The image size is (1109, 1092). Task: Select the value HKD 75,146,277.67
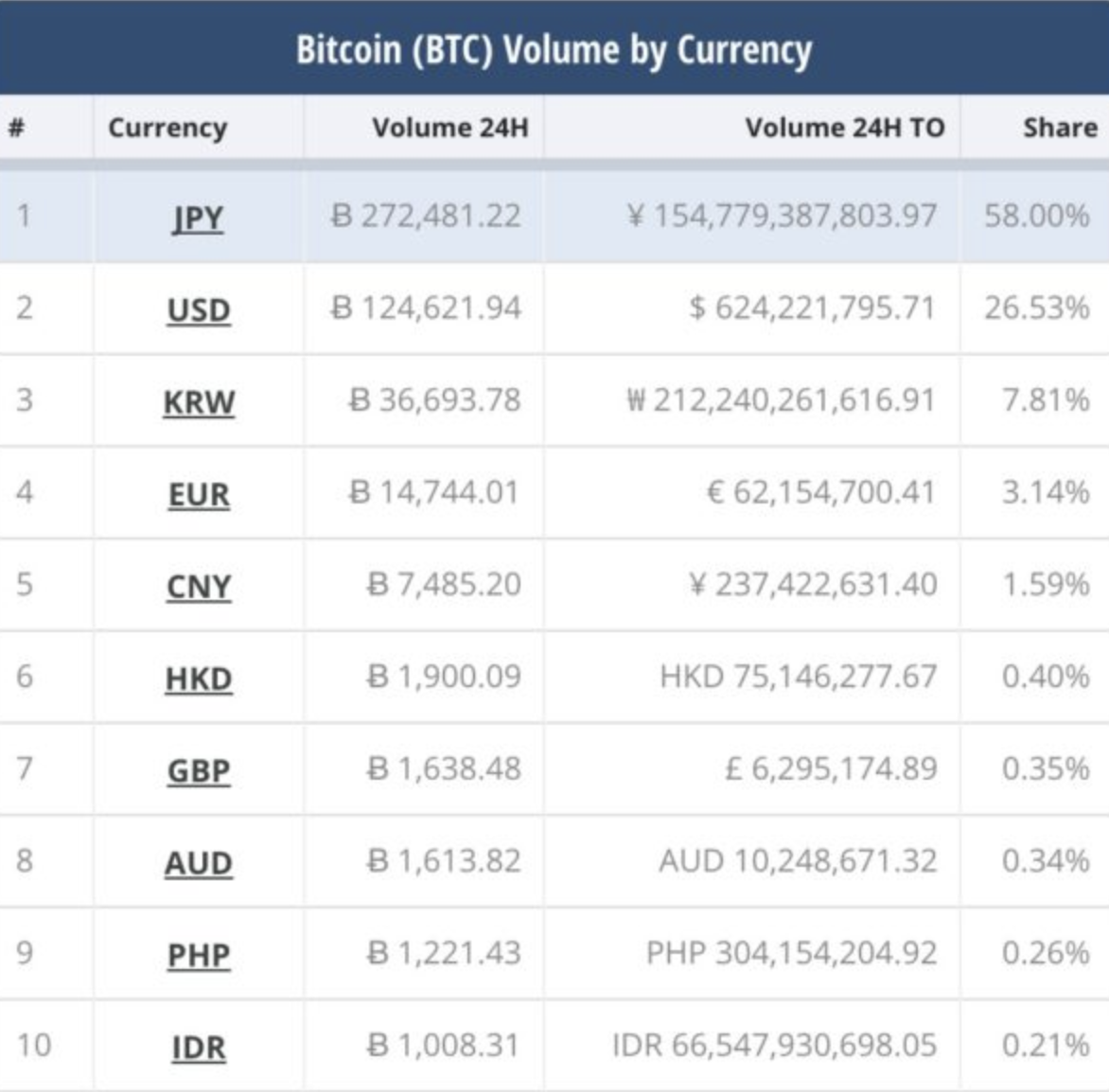click(799, 677)
